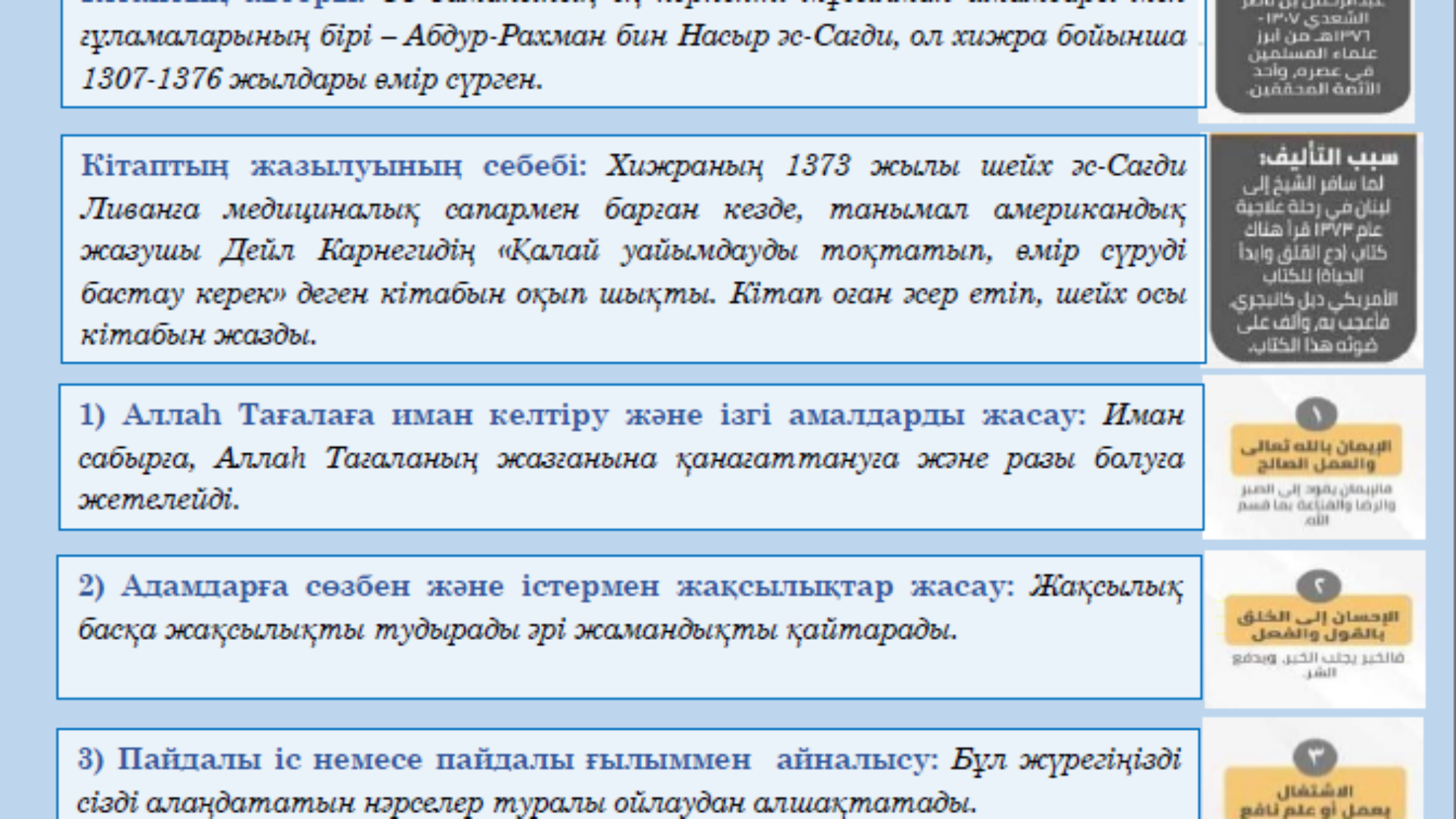The image size is (1456, 819).
Task: Click the gray number 1 circle icon
Action: (1315, 414)
